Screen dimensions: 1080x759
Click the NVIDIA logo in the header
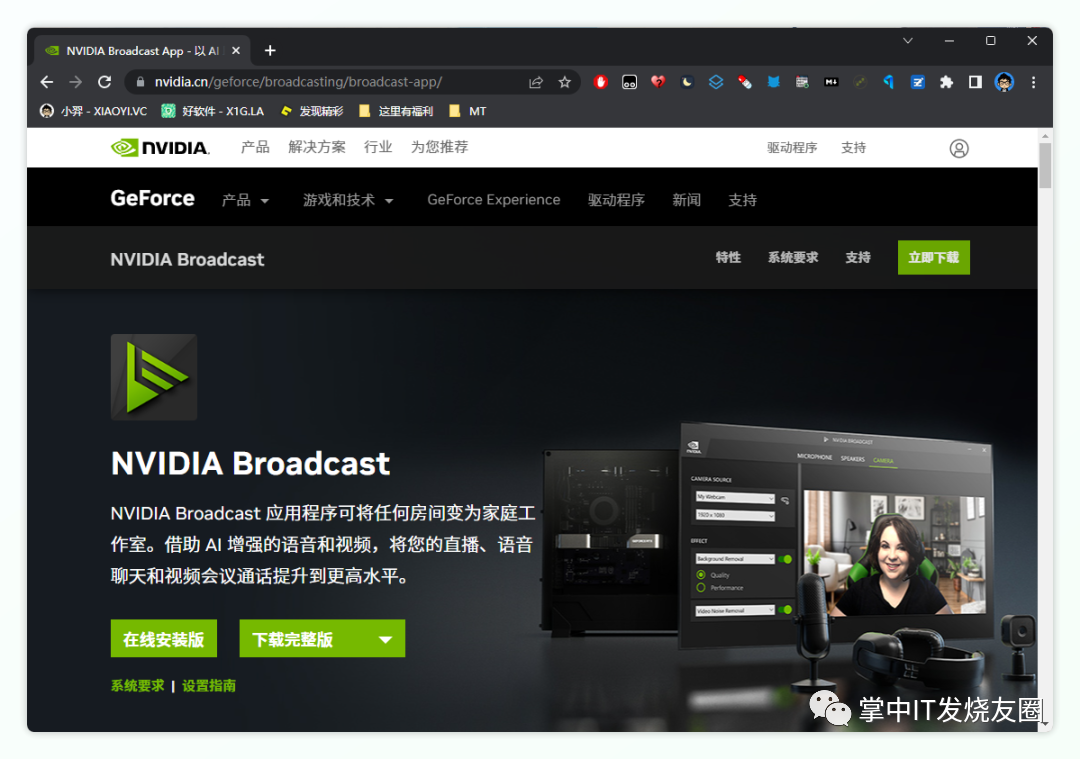click(x=160, y=147)
